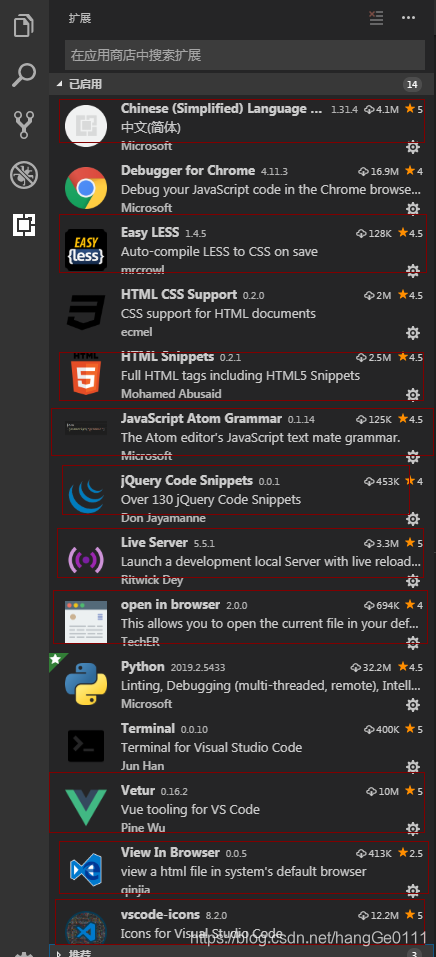Click publisher name Pine Wu
Viewport: 436px width, 957px height.
[143, 828]
